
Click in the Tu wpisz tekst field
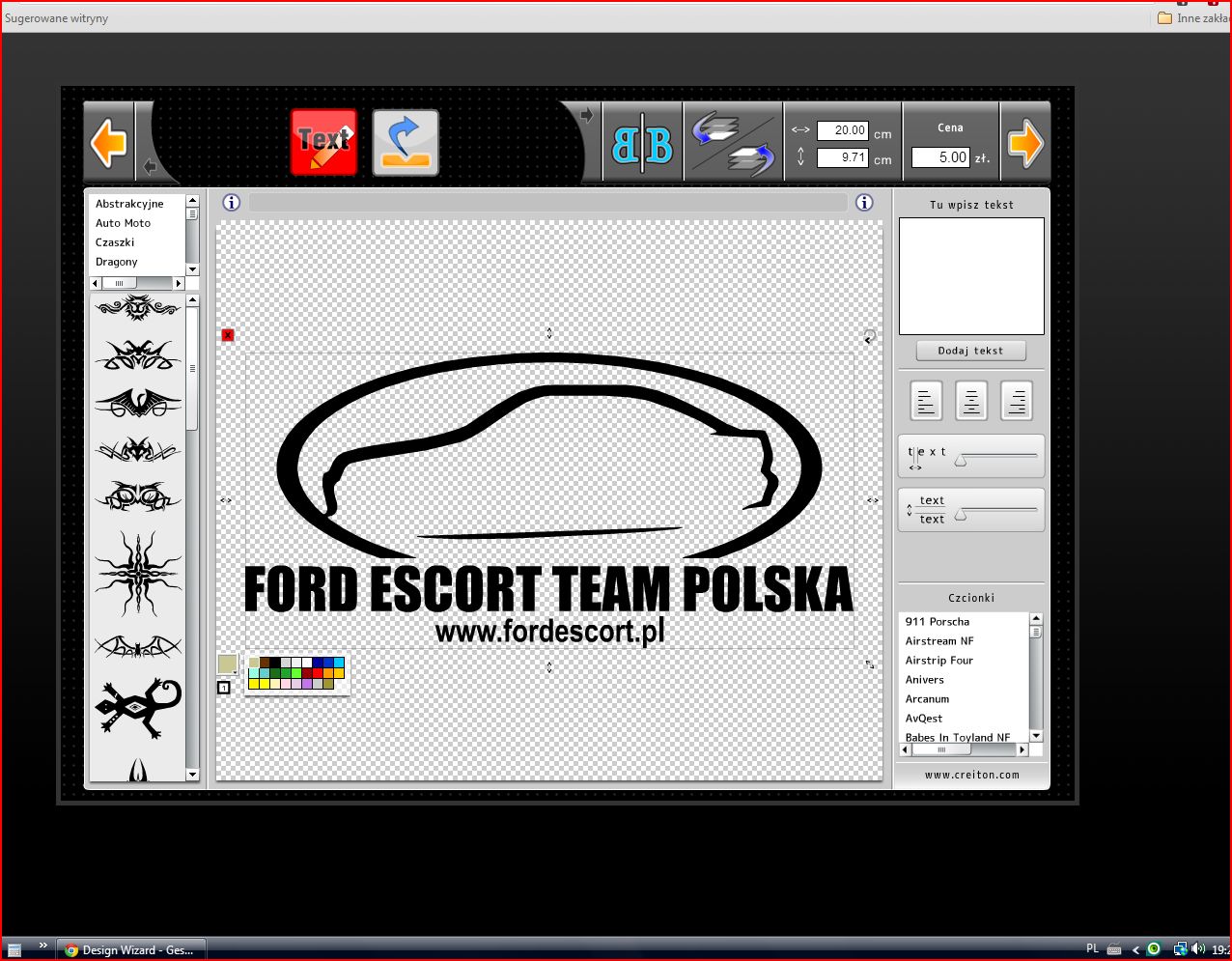(x=971, y=276)
